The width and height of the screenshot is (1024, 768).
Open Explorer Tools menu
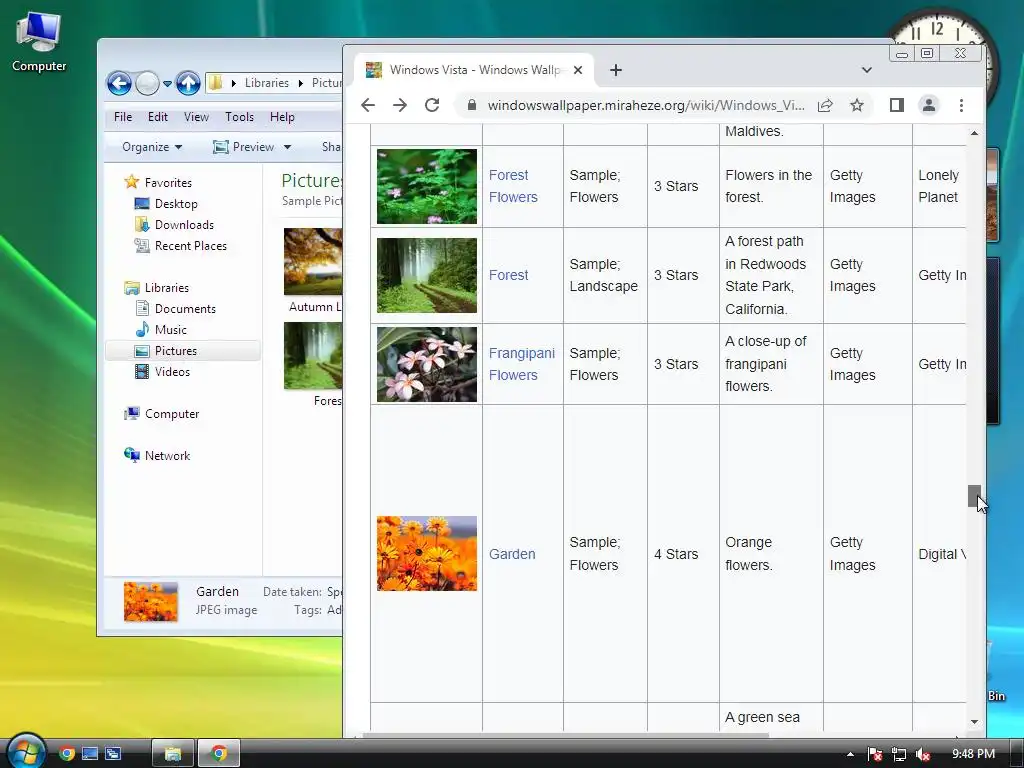pyautogui.click(x=239, y=117)
